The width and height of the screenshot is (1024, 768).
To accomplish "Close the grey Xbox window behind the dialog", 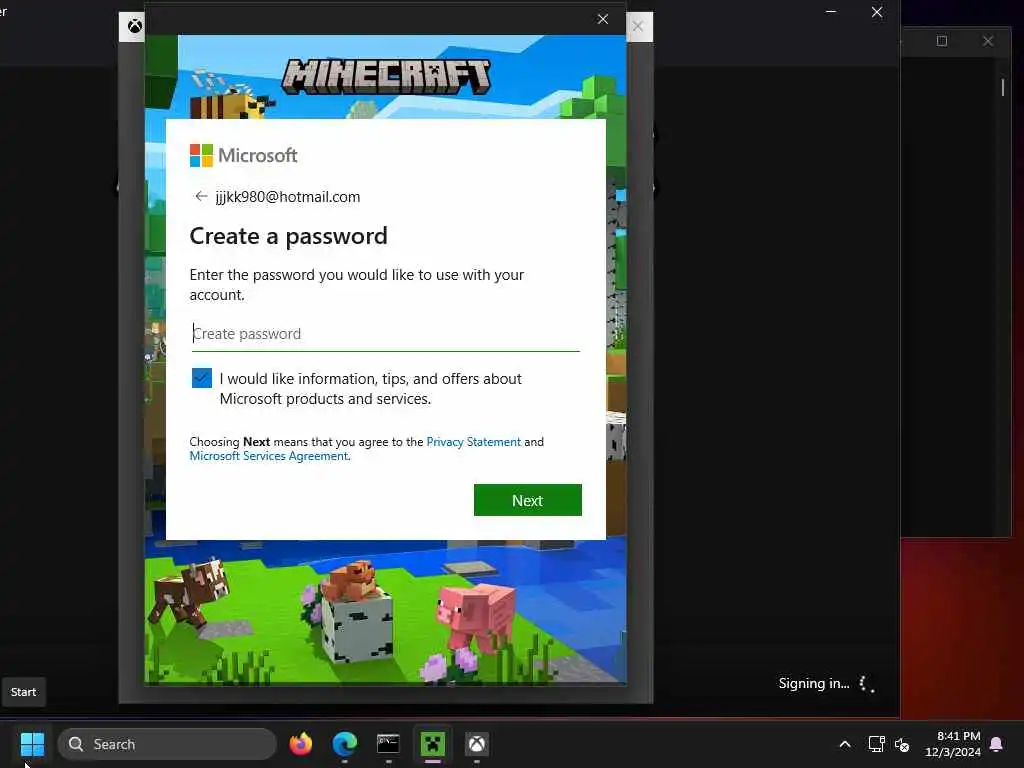I will [638, 26].
